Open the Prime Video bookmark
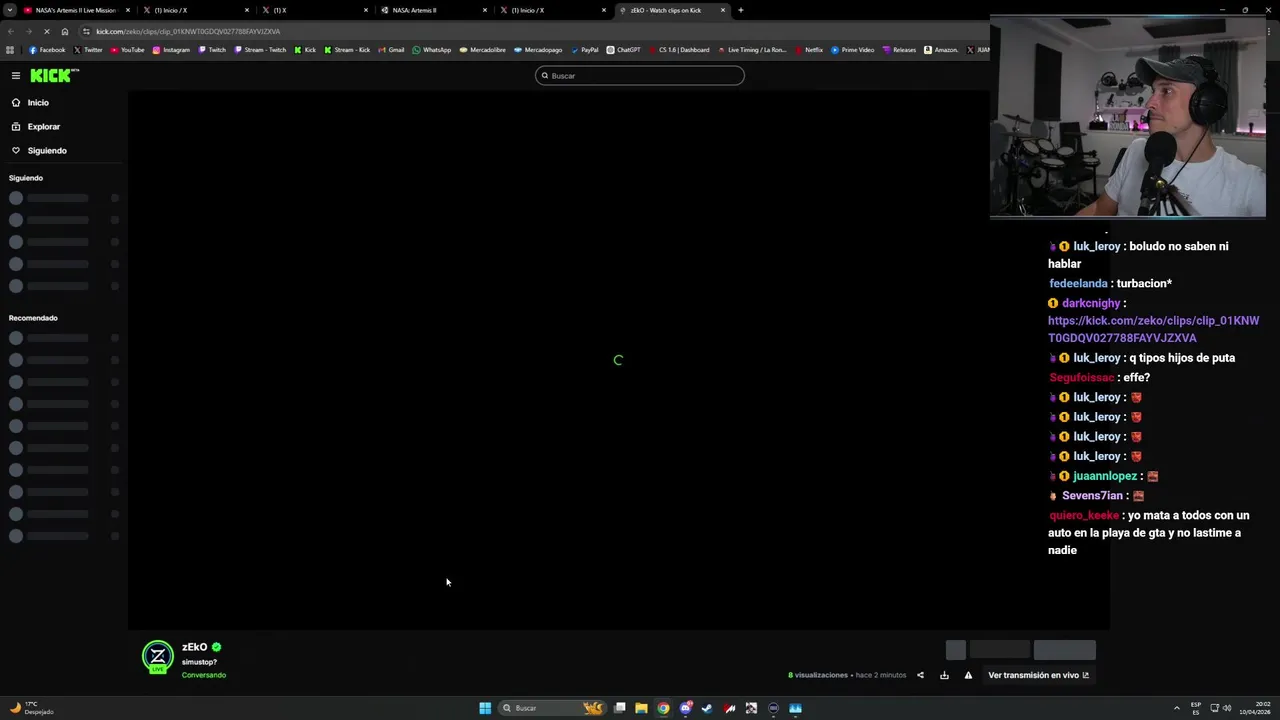 pos(853,50)
